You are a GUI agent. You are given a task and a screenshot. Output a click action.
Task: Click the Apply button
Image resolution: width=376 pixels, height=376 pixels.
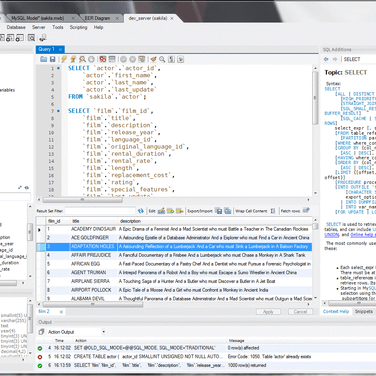tap(268, 312)
